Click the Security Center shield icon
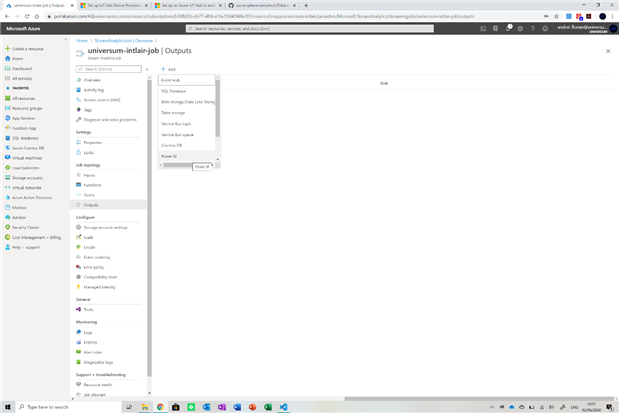The width and height of the screenshot is (619, 413). point(7,227)
